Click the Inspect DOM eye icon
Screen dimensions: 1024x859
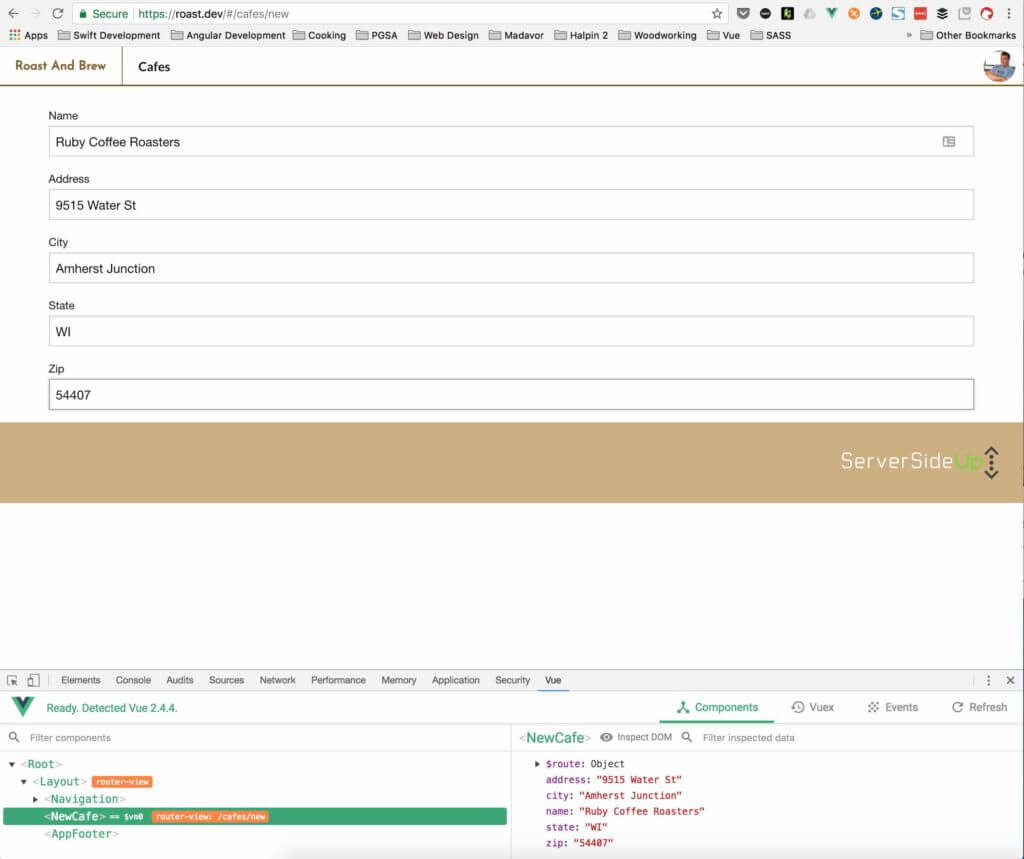pos(606,737)
